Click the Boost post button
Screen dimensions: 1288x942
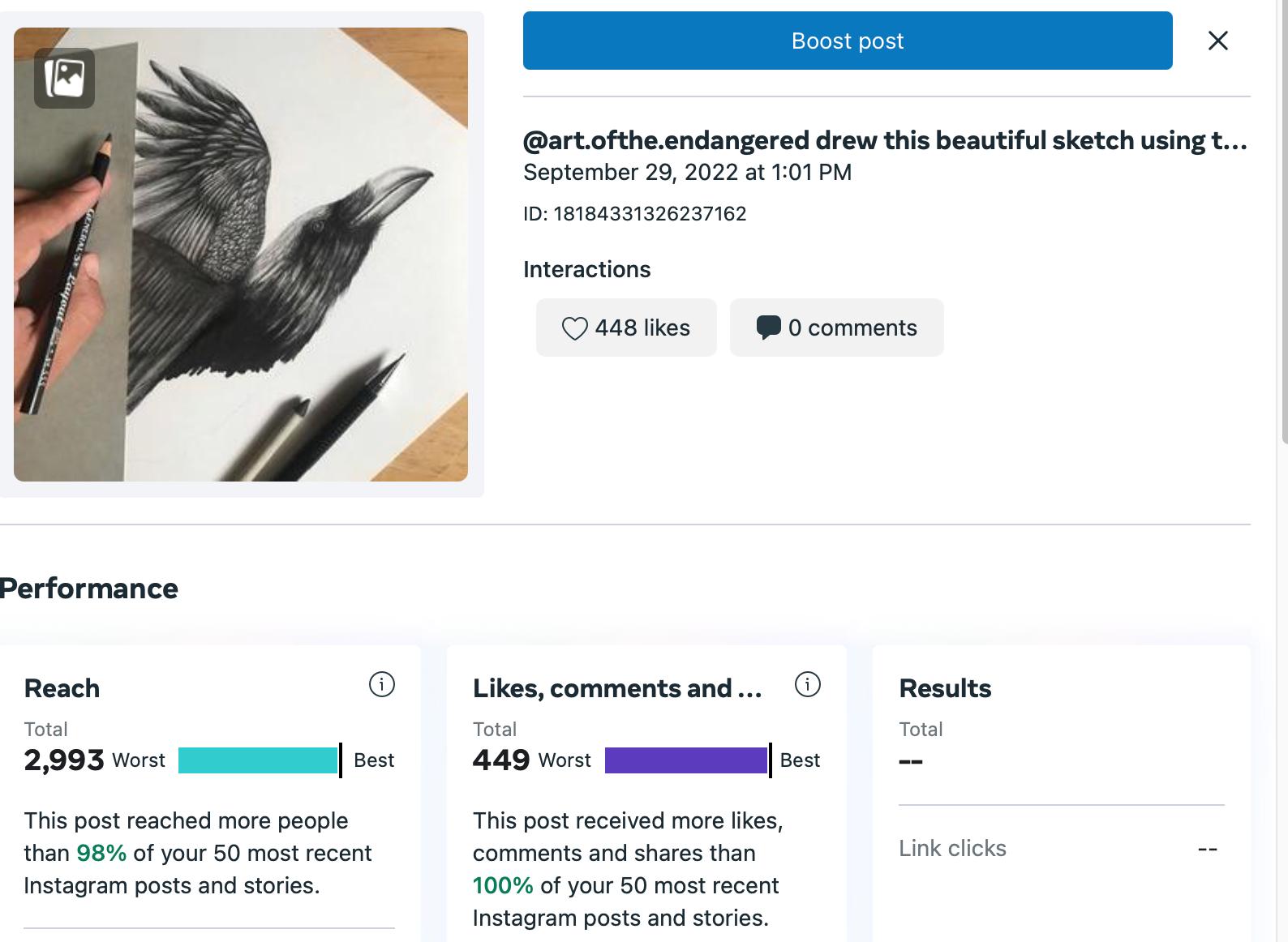[847, 41]
